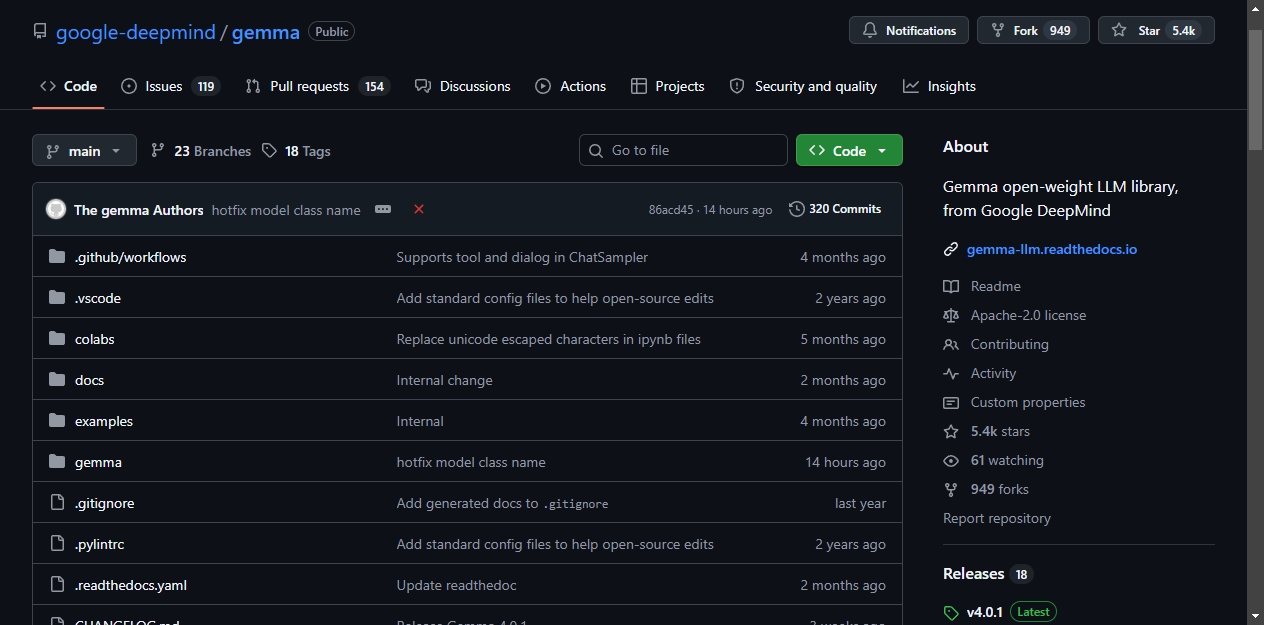Open commit 'Update readthedoc'

coord(456,585)
